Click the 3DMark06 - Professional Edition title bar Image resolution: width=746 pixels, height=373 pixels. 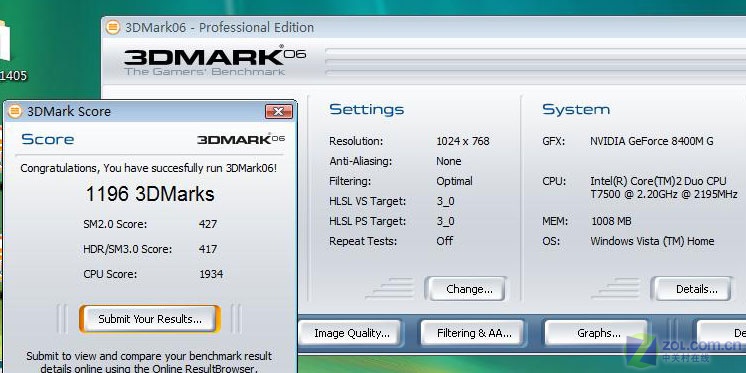[x=423, y=27]
